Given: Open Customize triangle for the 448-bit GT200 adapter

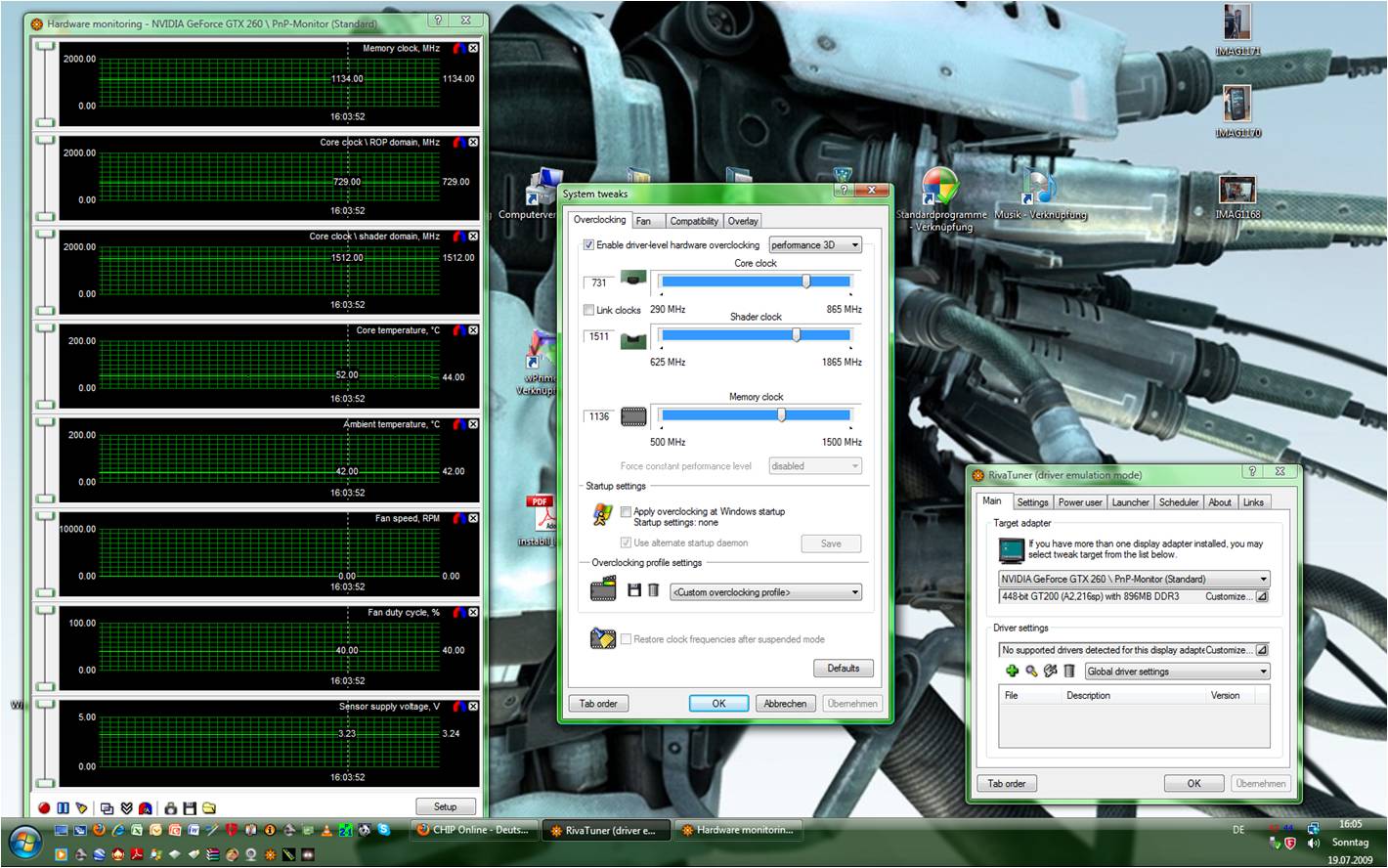Looking at the screenshot, I should click(1262, 596).
